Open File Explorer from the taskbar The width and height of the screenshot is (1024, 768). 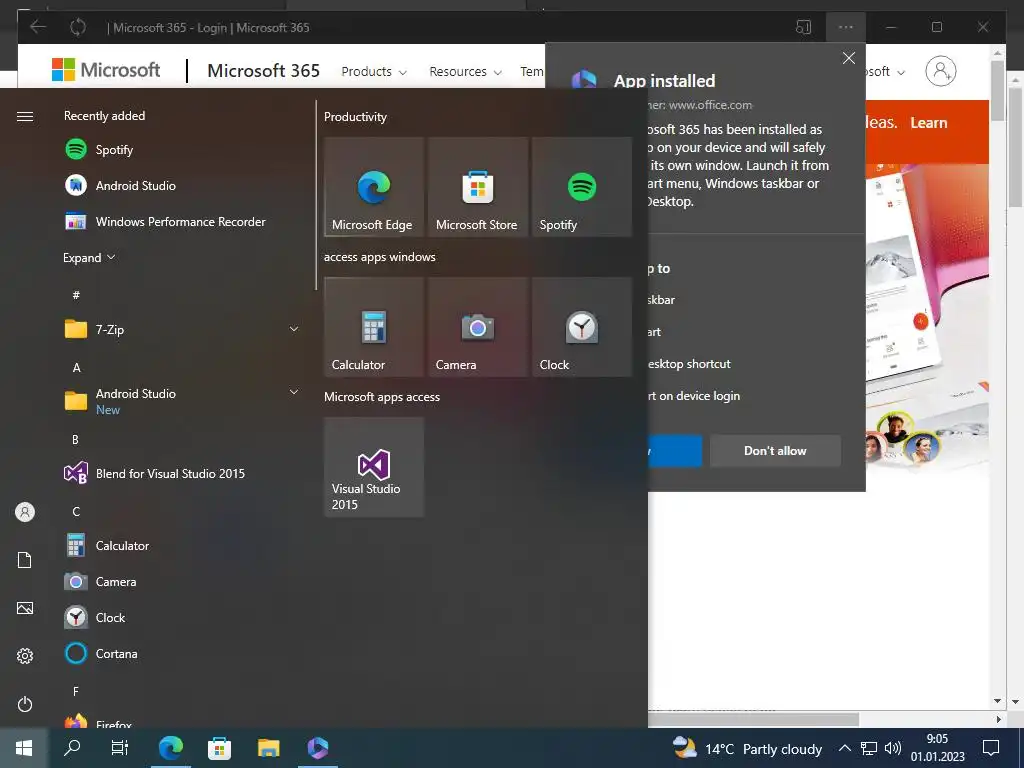pyautogui.click(x=268, y=748)
